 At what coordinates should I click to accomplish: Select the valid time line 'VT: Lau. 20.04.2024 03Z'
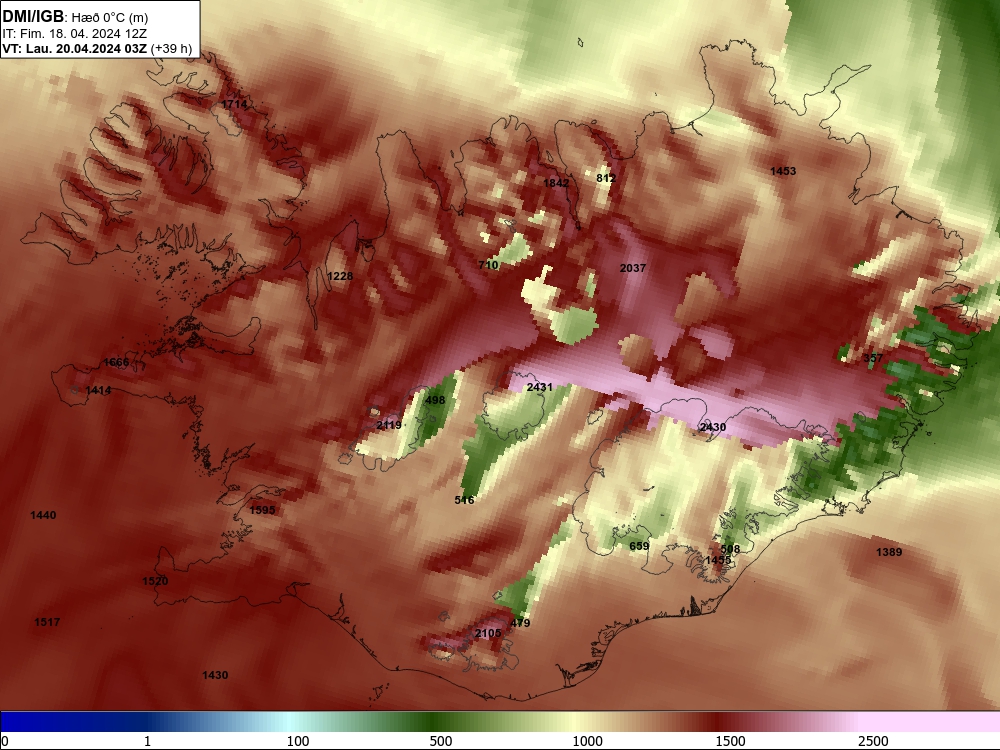(75, 49)
